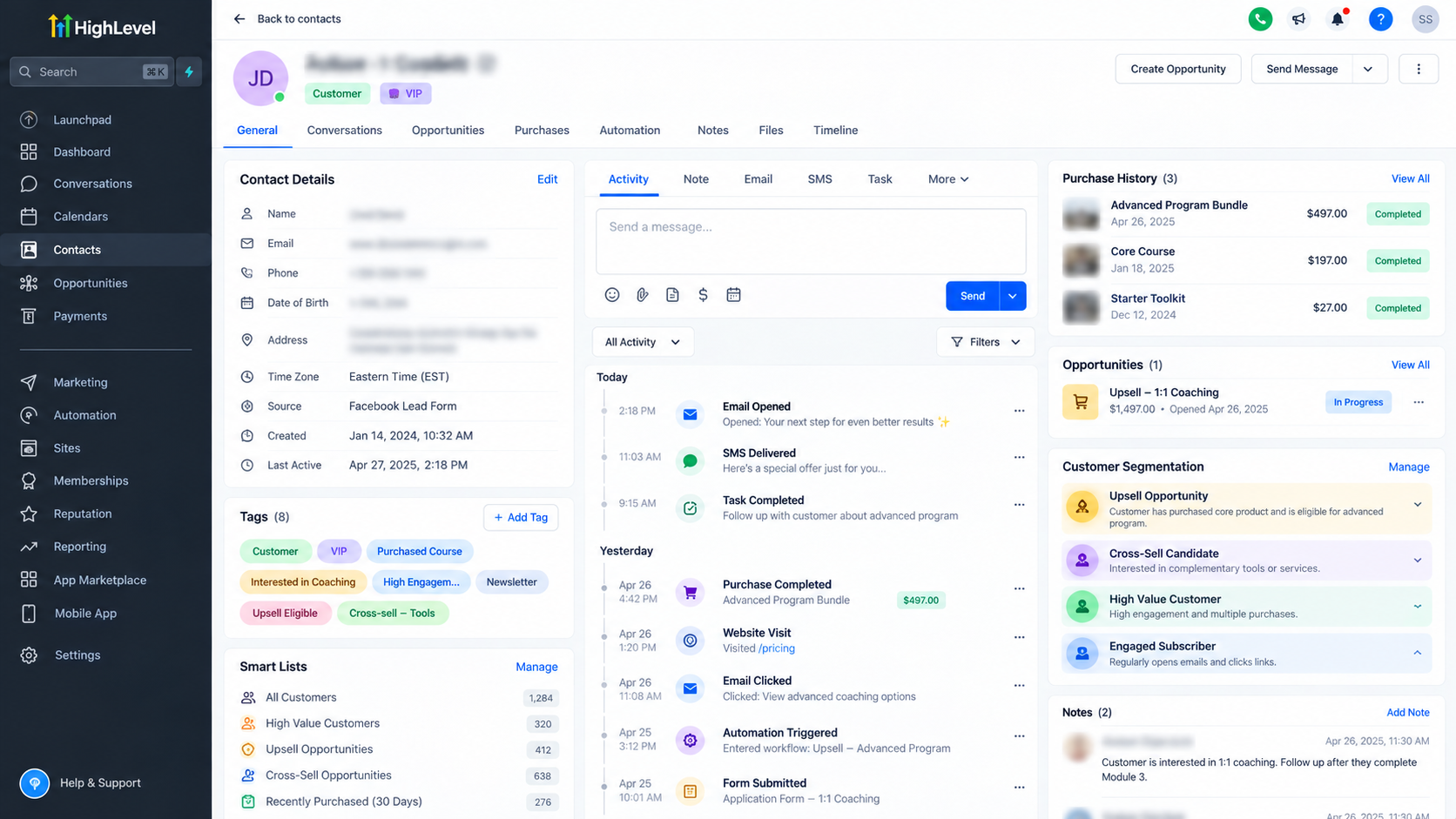Click the blue help question mark icon

[1380, 19]
